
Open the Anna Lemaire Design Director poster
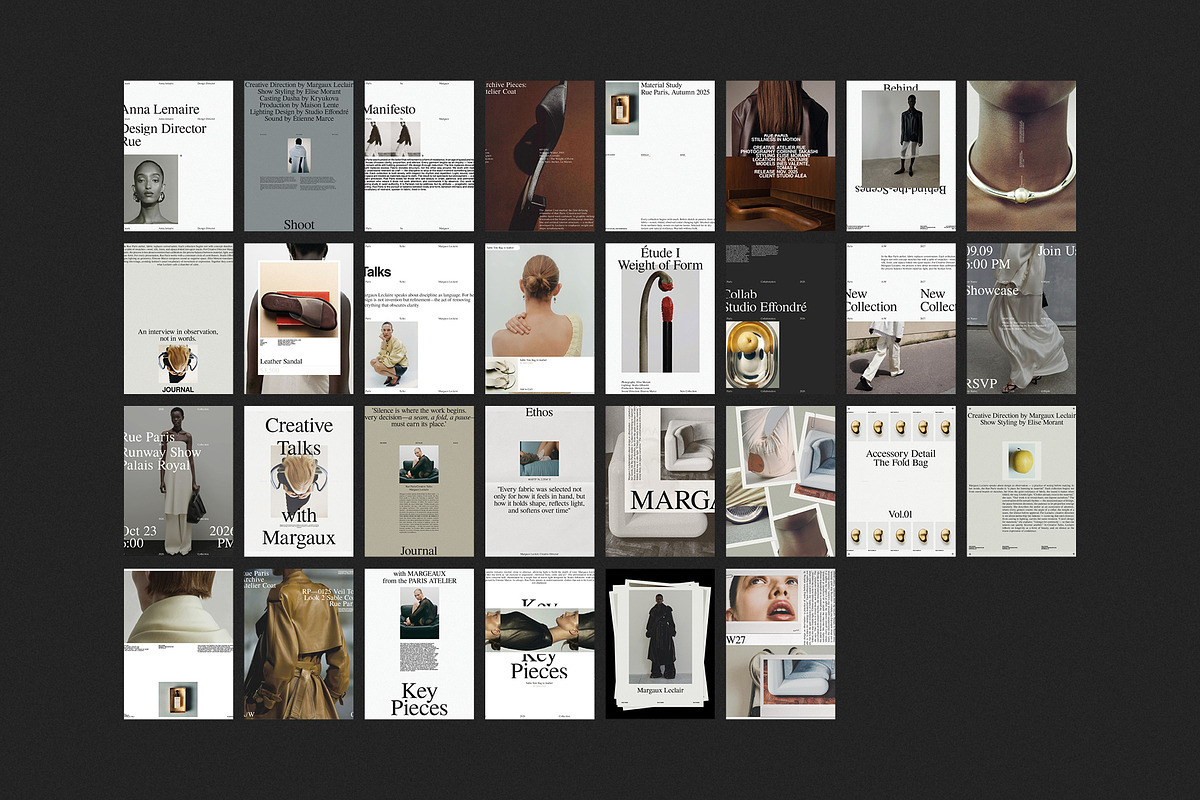pos(179,156)
